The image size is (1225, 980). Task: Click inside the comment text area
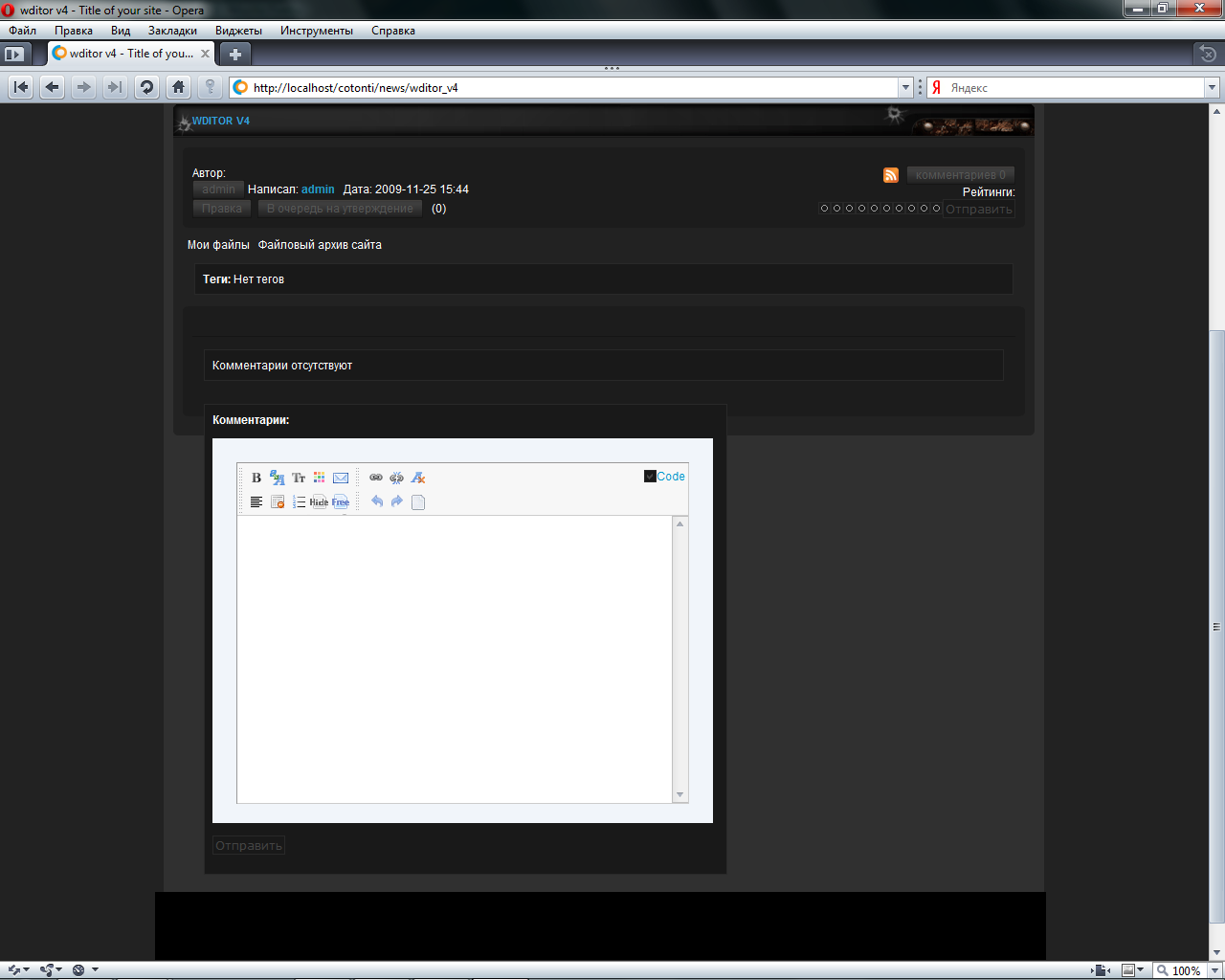coord(455,658)
